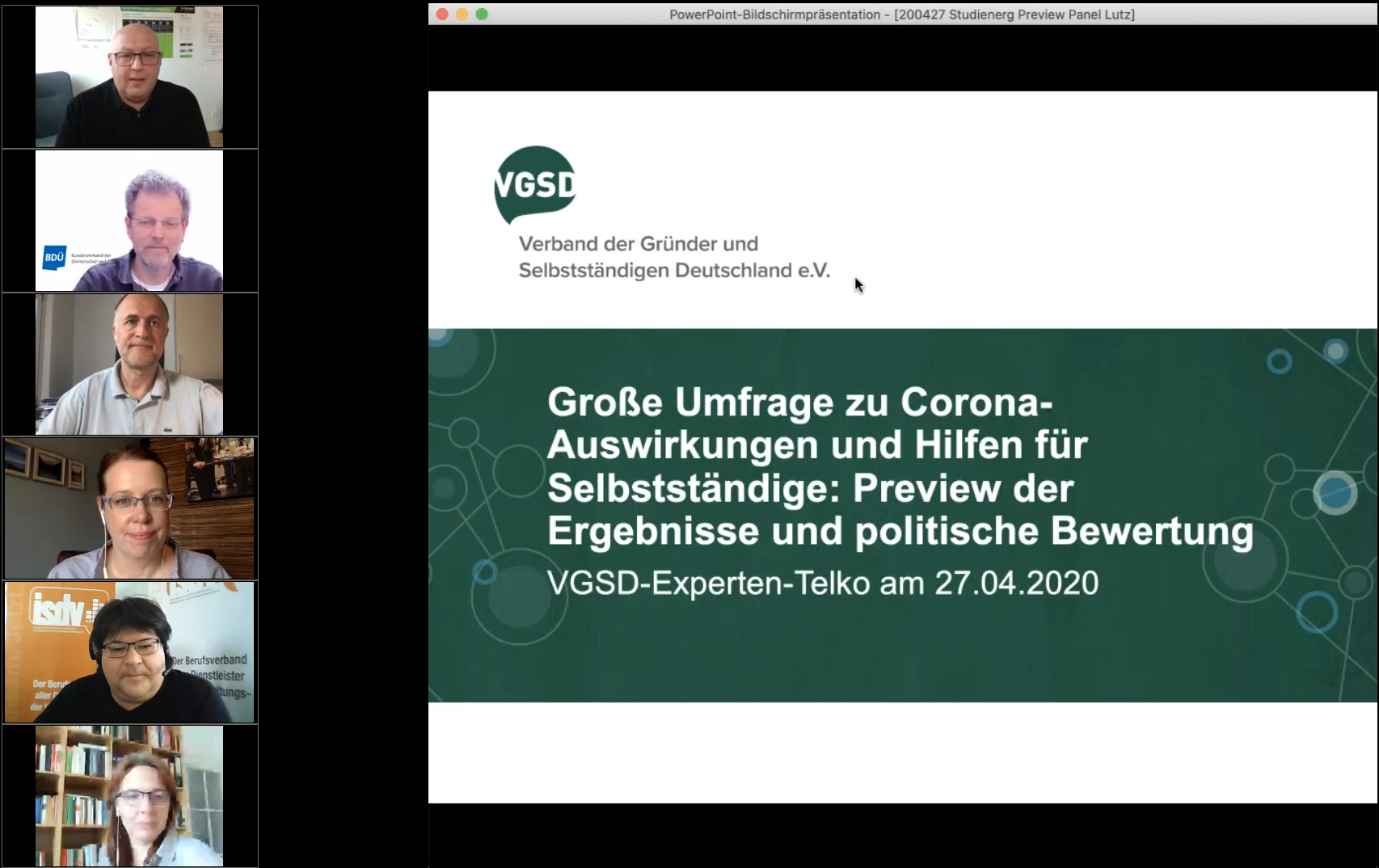Click the line 'Auswirkungen und Hilfen für'
This screenshot has height=868, width=1379.
pos(817,445)
